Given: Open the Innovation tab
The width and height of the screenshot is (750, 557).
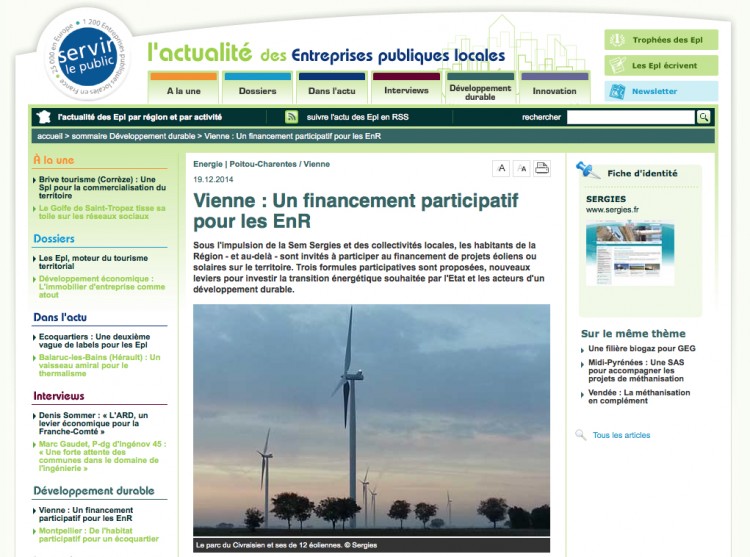Looking at the screenshot, I should [x=554, y=87].
